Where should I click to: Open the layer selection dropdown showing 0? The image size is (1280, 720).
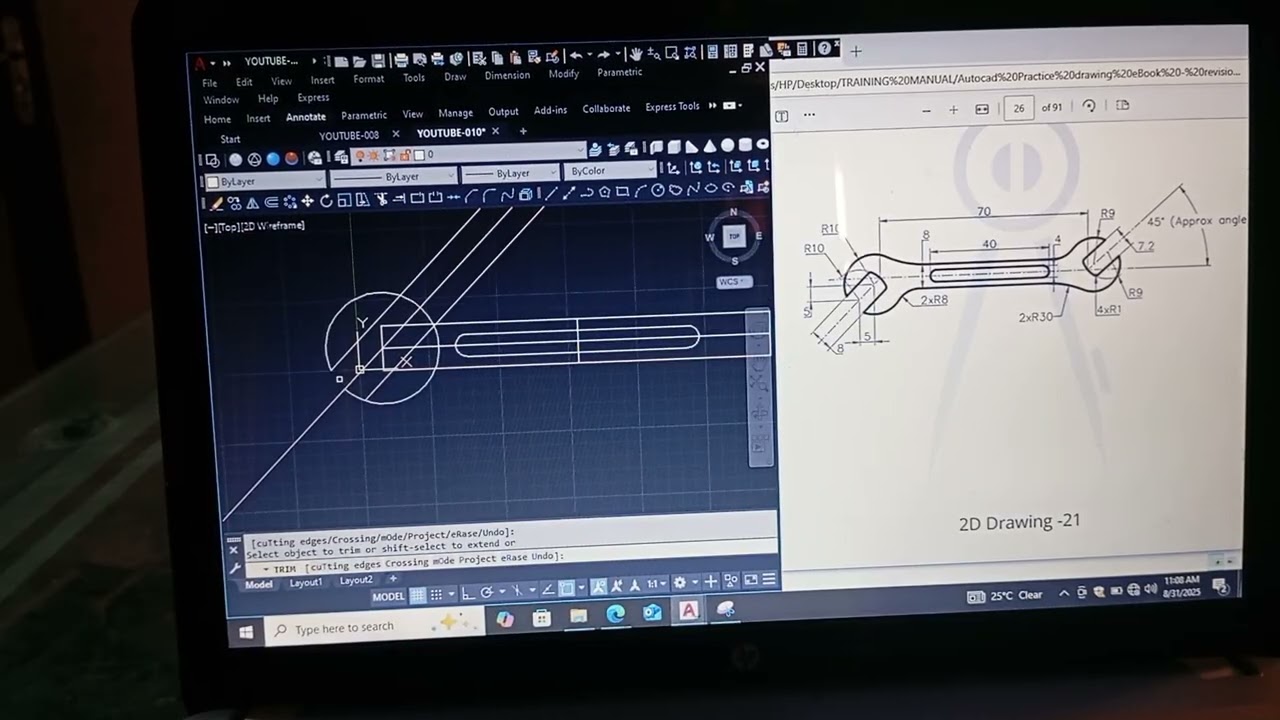(468, 154)
